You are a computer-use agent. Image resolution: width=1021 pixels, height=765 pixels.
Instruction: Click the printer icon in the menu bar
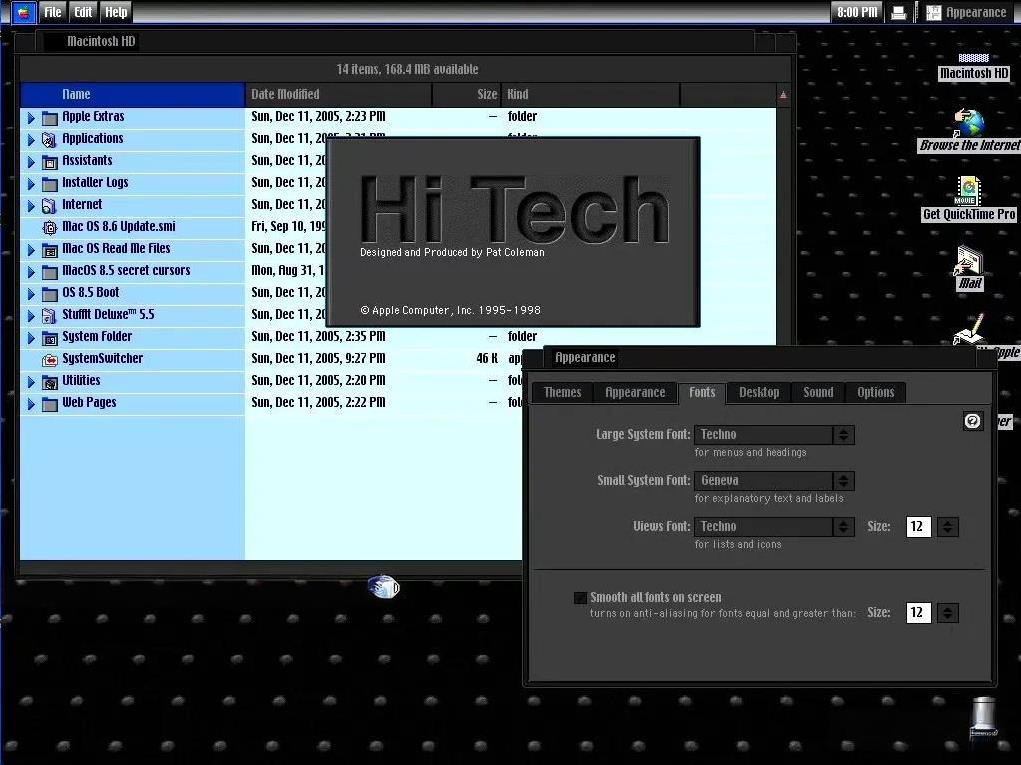(x=899, y=12)
